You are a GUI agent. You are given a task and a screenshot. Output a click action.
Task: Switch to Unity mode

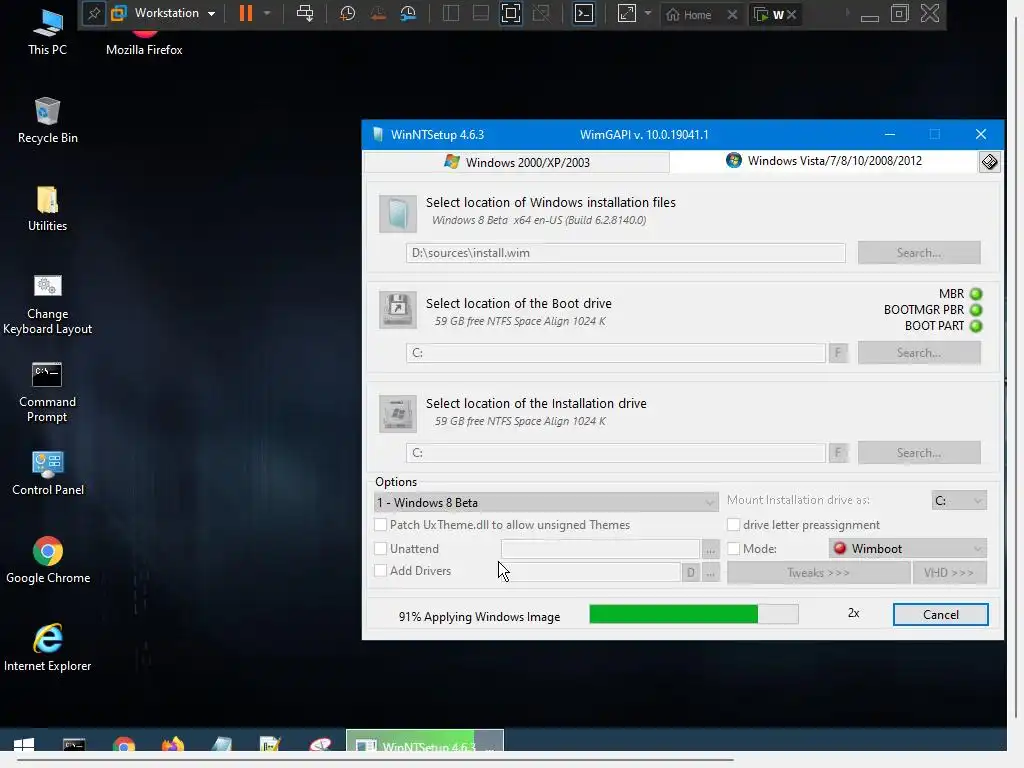coord(541,14)
